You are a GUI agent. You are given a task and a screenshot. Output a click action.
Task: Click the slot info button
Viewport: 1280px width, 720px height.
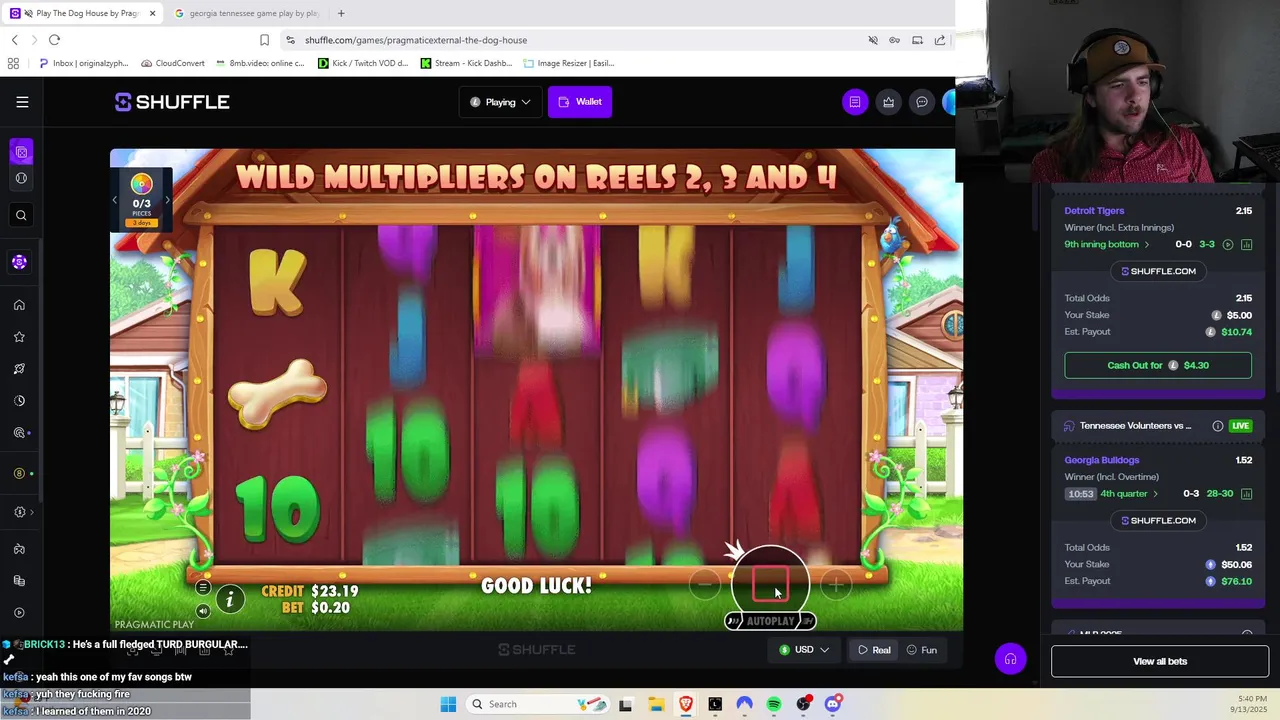(x=229, y=599)
